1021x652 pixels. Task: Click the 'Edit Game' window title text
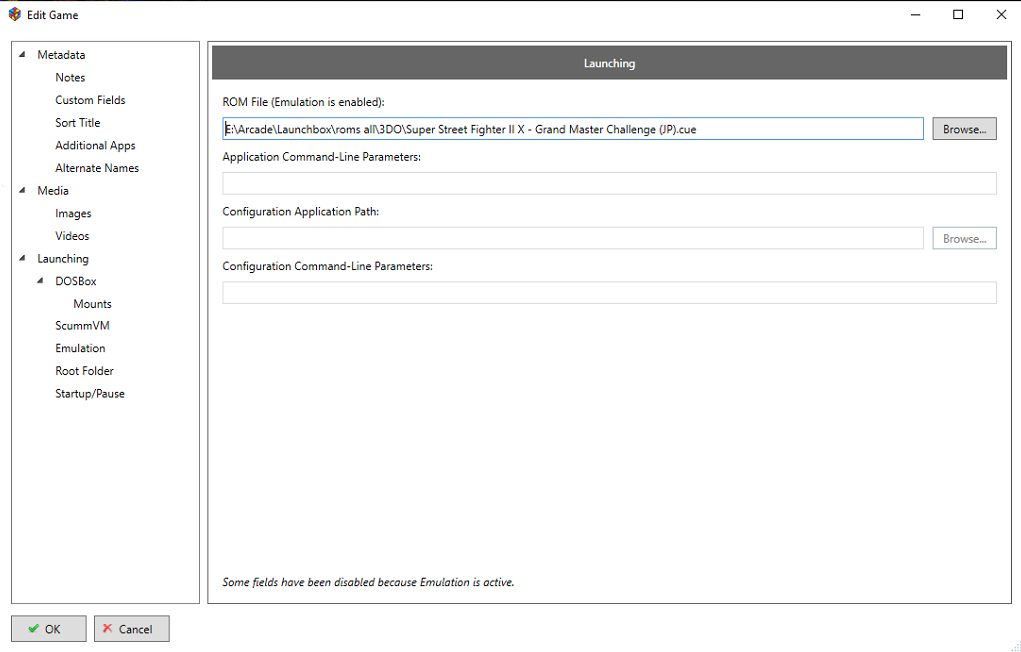click(x=53, y=15)
